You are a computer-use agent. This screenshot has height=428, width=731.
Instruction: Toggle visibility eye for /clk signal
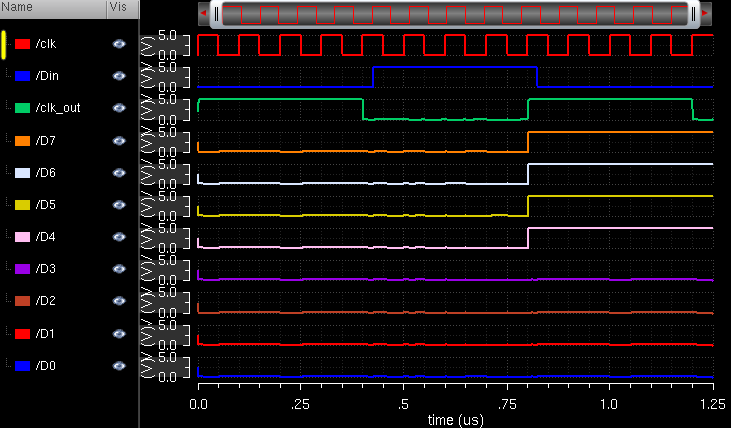pyautogui.click(x=119, y=44)
